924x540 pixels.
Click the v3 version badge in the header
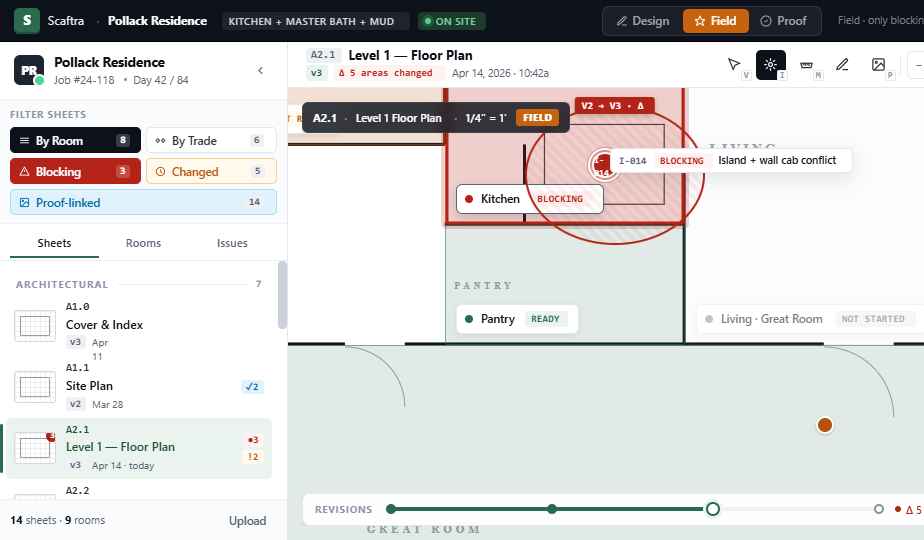click(x=316, y=73)
